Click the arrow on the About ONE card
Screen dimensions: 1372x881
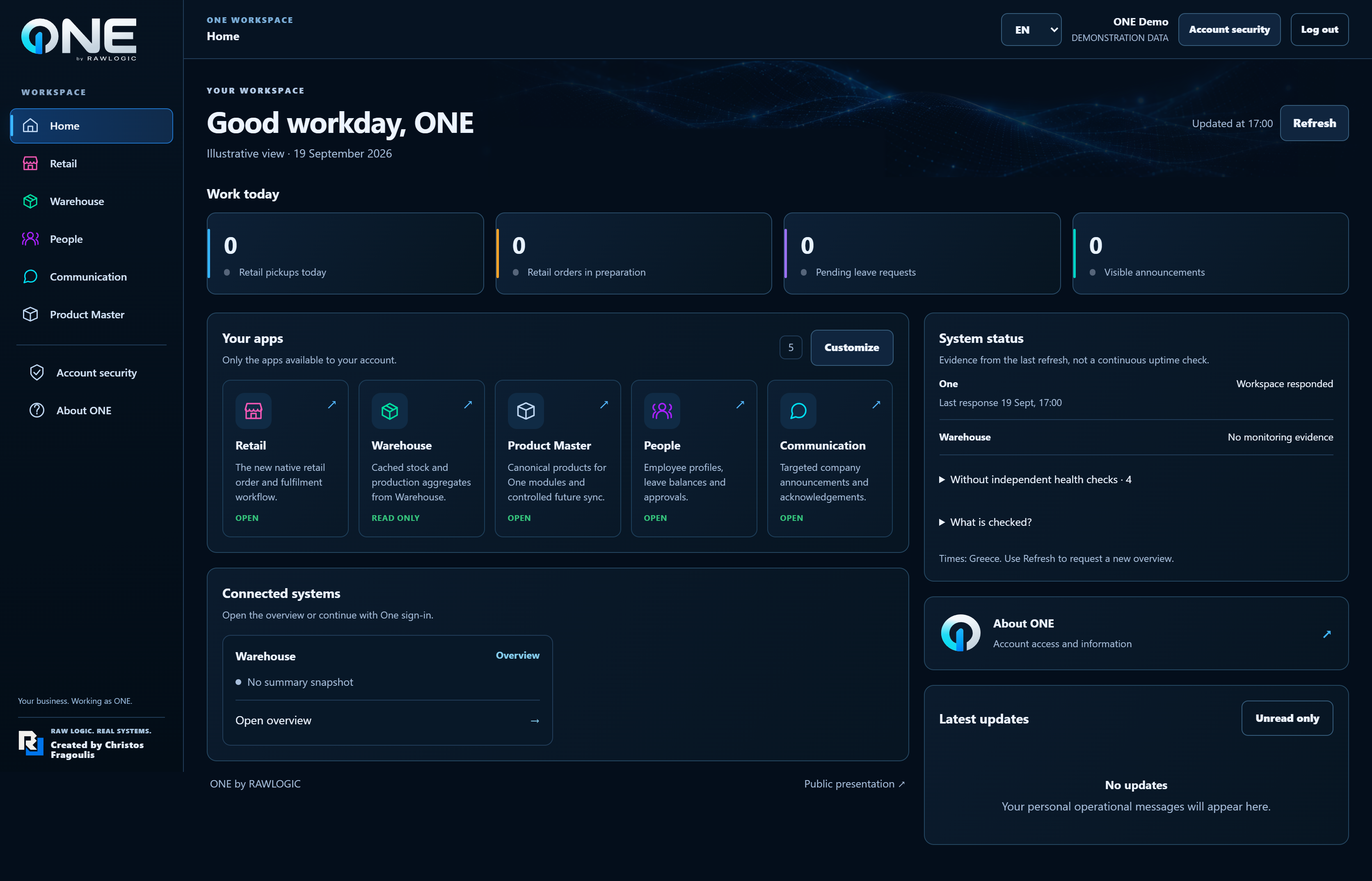(x=1327, y=634)
